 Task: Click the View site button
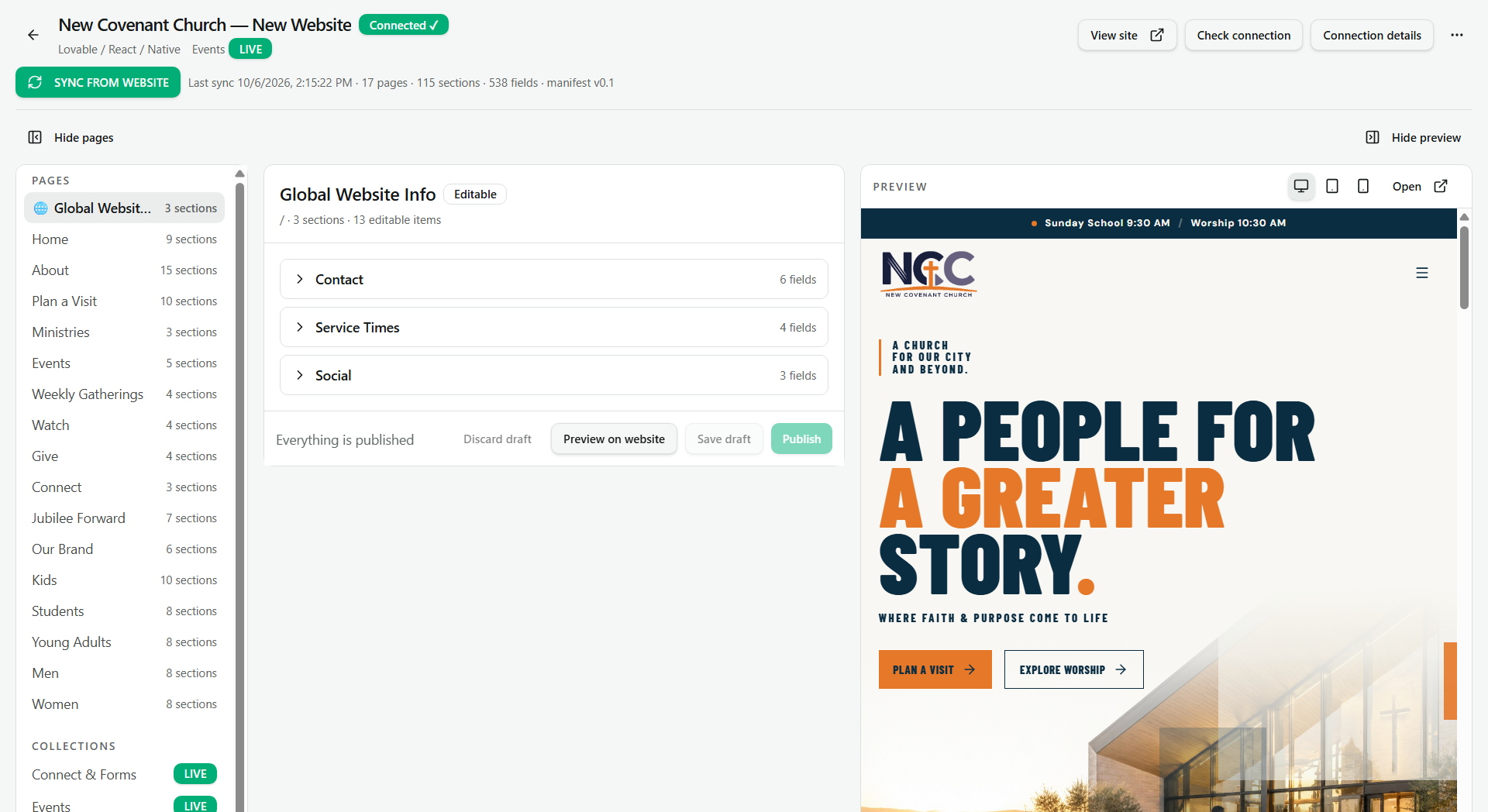[x=1127, y=35]
